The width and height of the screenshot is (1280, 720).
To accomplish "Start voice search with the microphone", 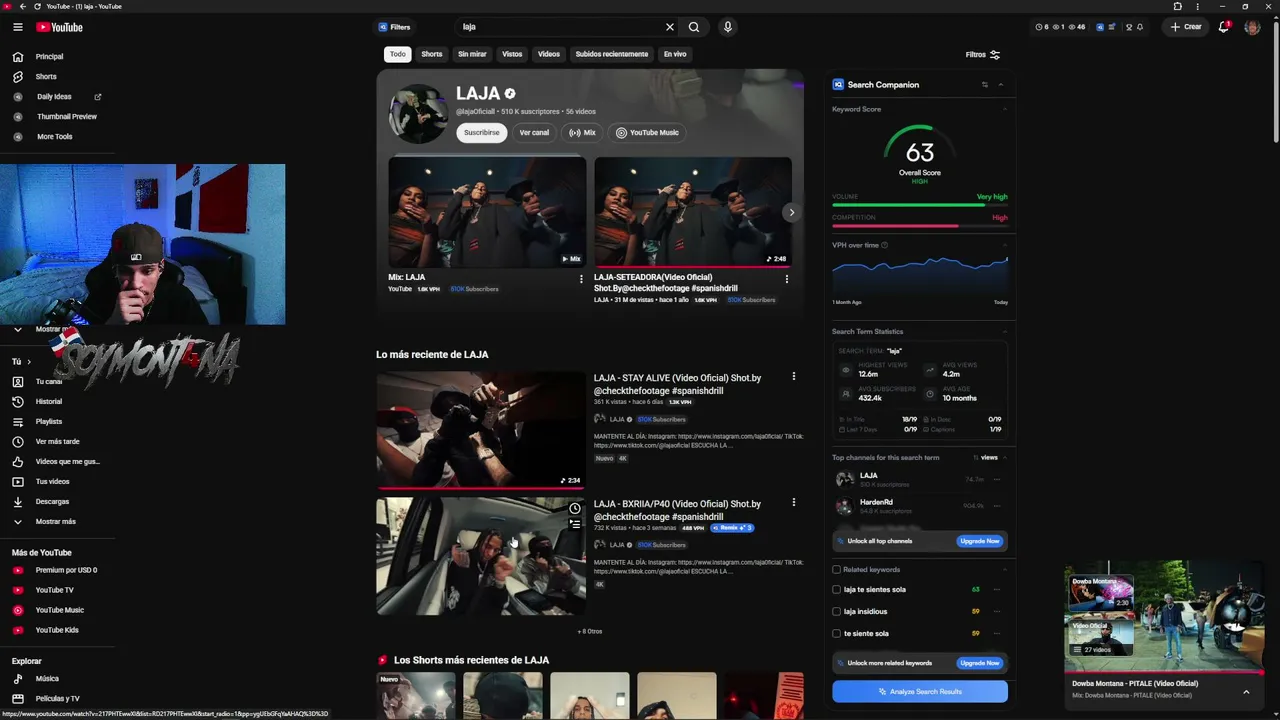I will [728, 27].
